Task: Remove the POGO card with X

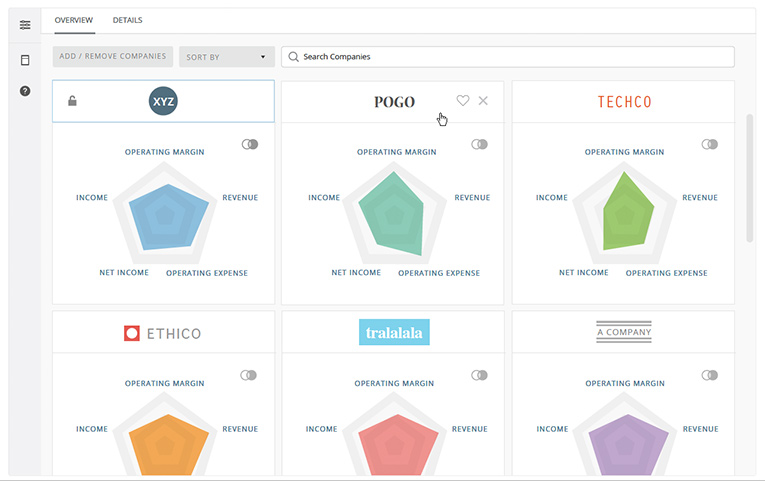Action: coord(483,100)
